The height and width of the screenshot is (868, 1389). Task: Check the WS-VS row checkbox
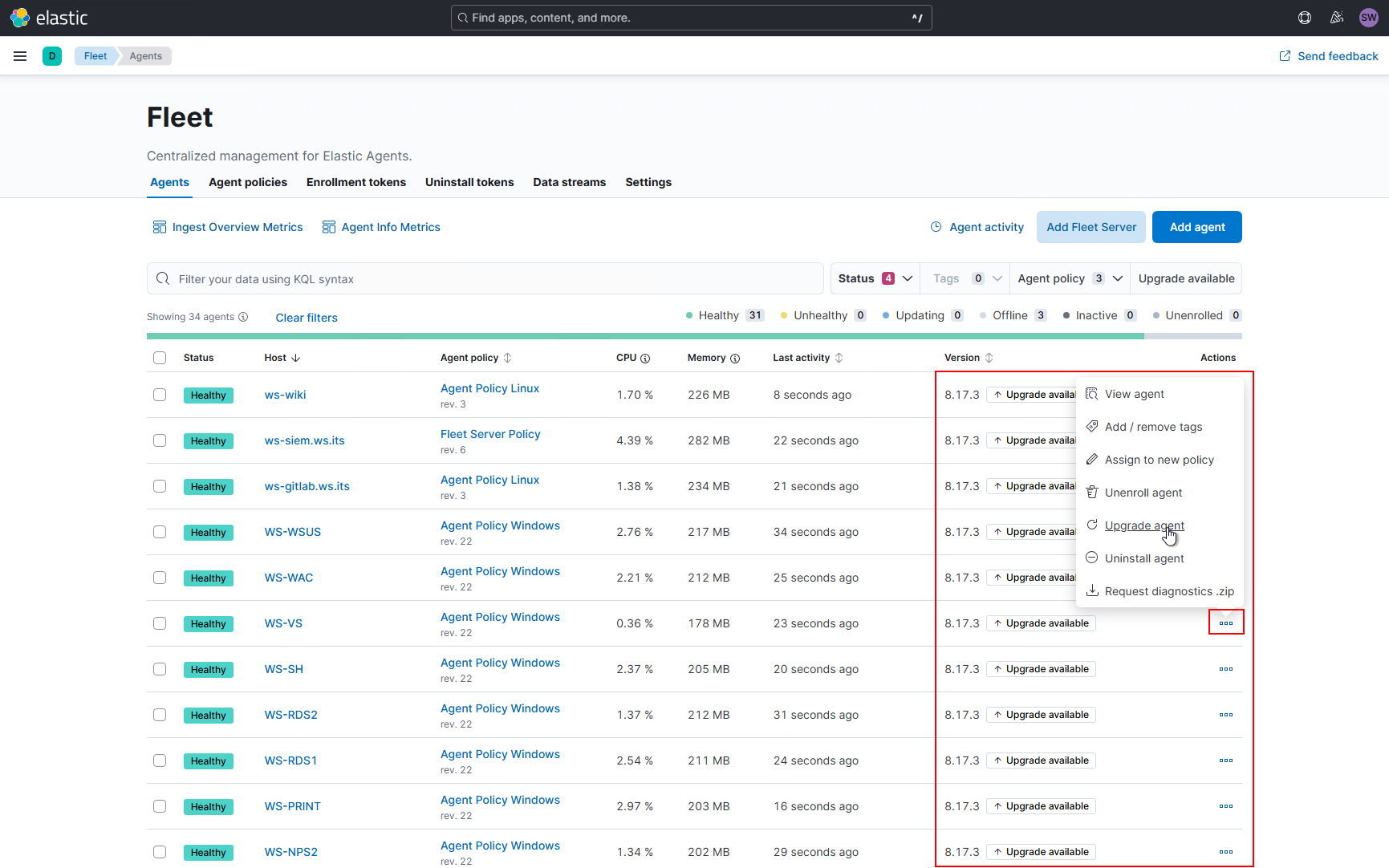160,623
